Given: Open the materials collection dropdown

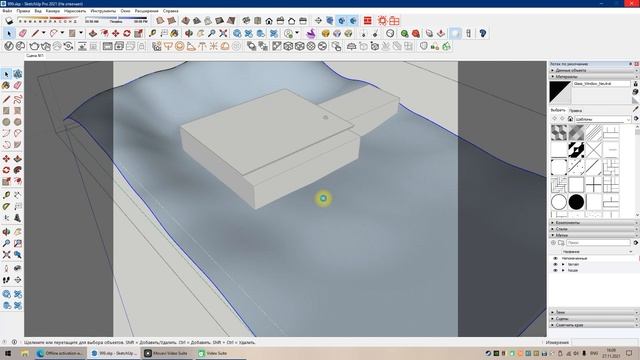Looking at the screenshot, I should (x=603, y=119).
